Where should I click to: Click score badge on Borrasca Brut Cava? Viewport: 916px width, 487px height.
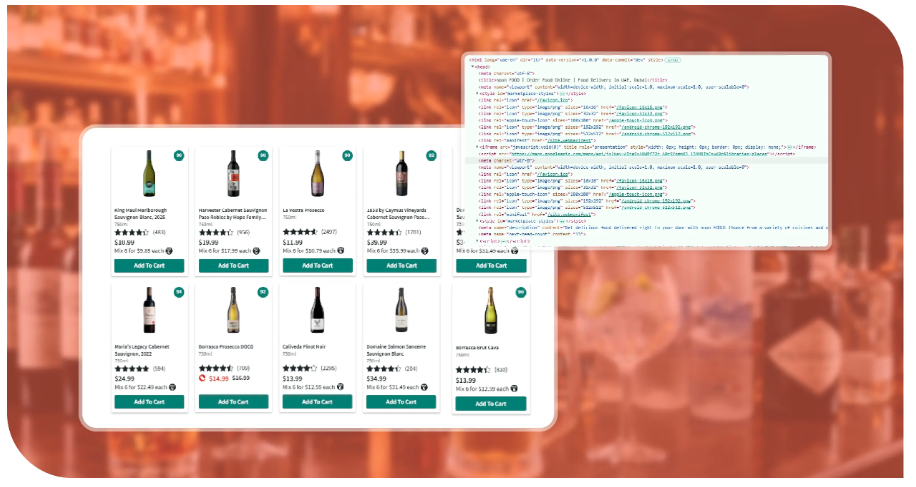pyautogui.click(x=521, y=292)
